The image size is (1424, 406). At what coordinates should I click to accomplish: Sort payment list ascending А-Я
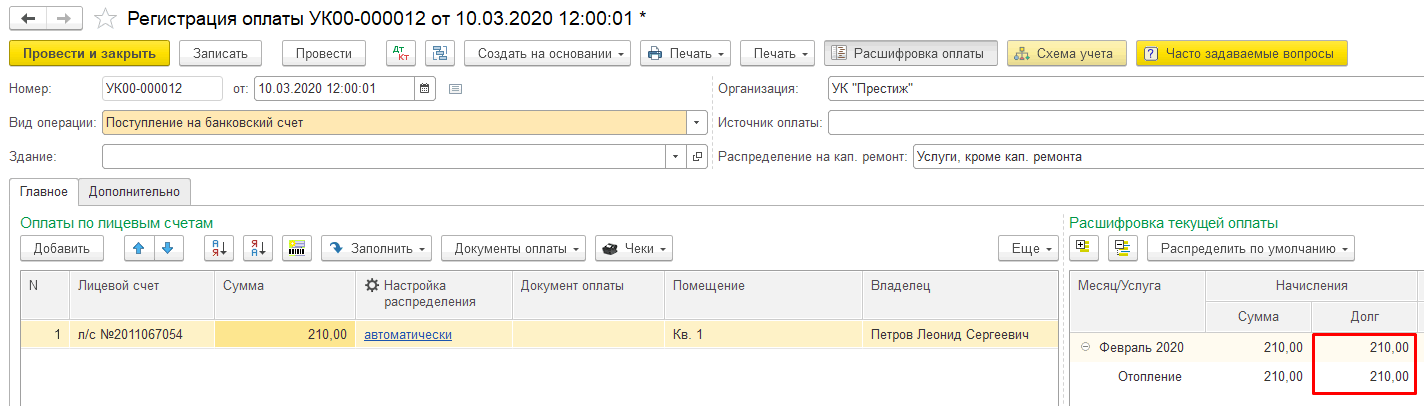pos(220,248)
